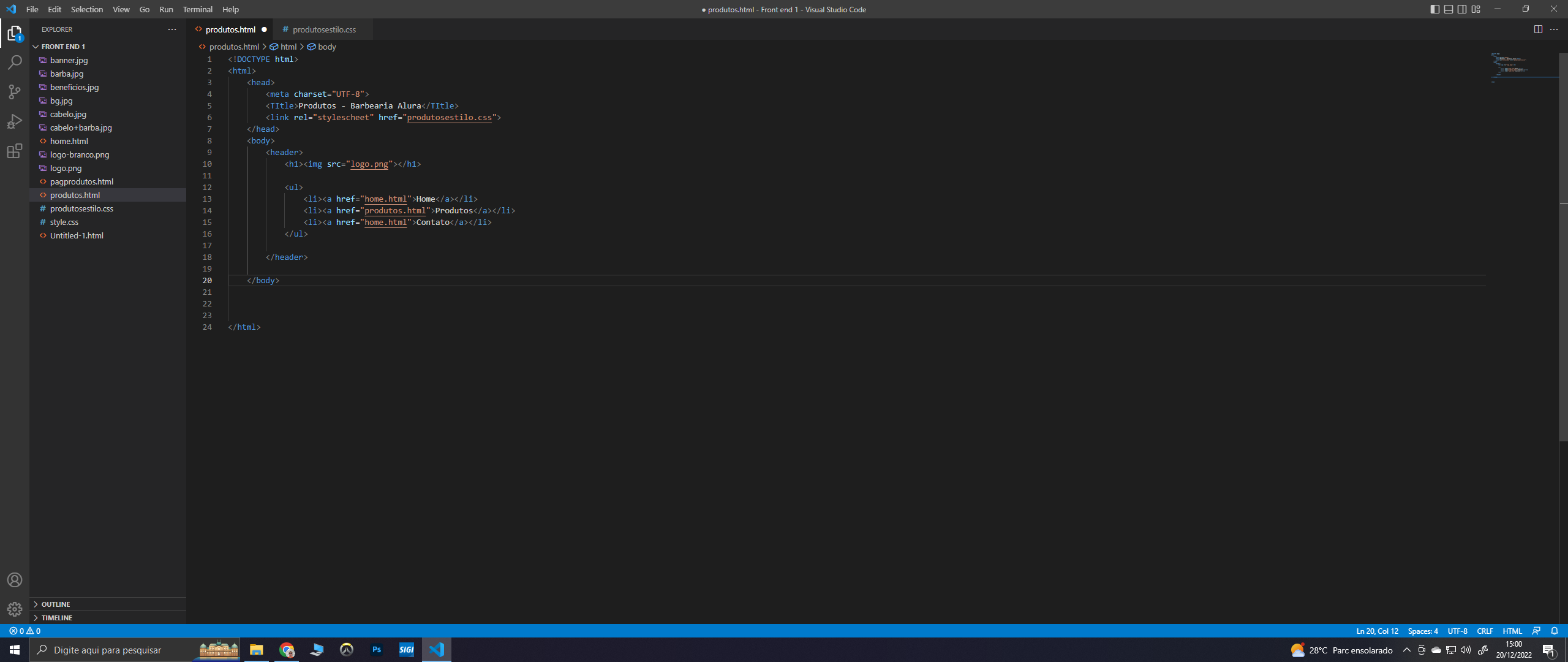Click the unsaved dot on produtos.html tab

[265, 29]
